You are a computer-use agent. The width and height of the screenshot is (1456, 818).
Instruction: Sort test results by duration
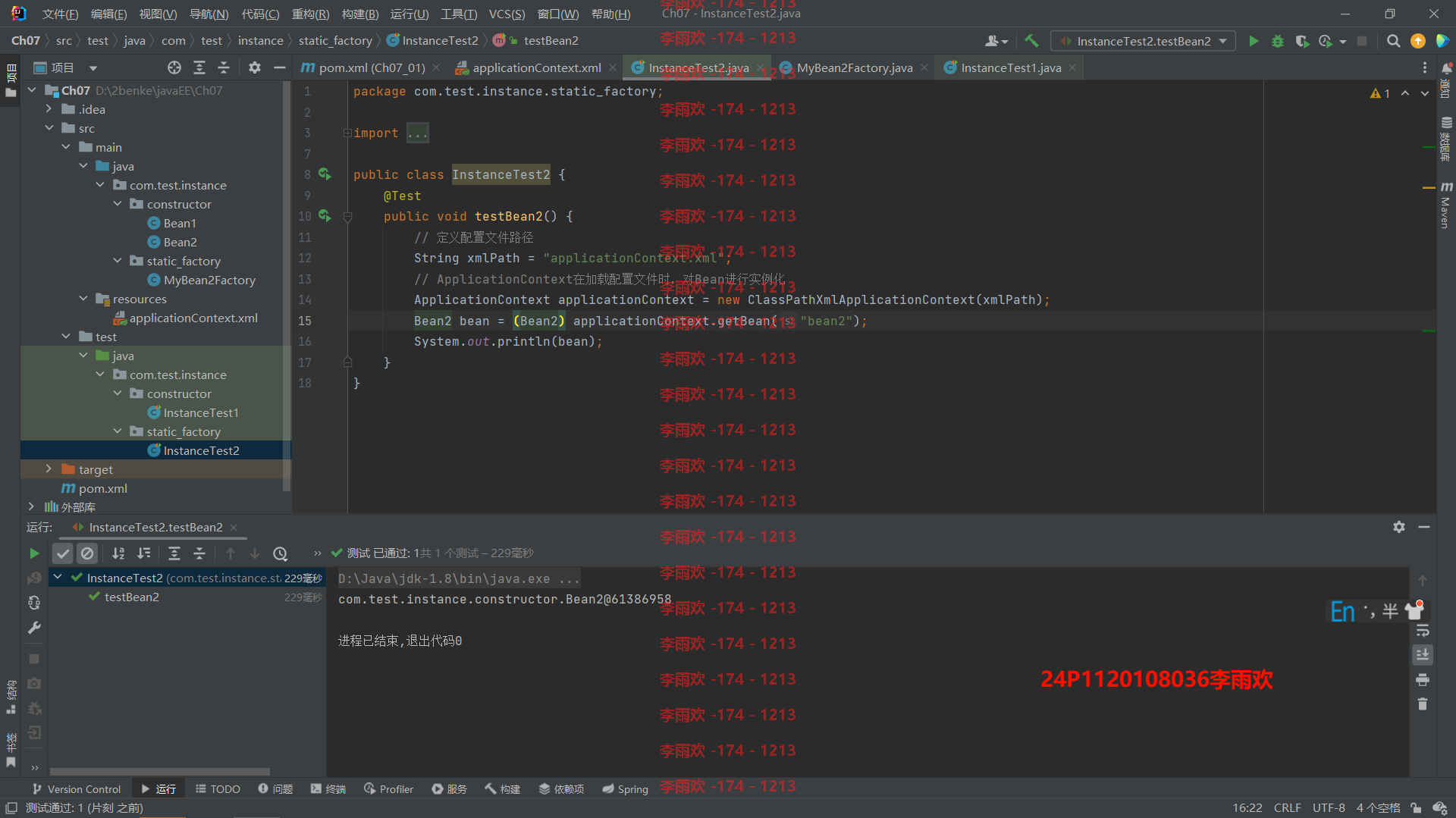143,553
